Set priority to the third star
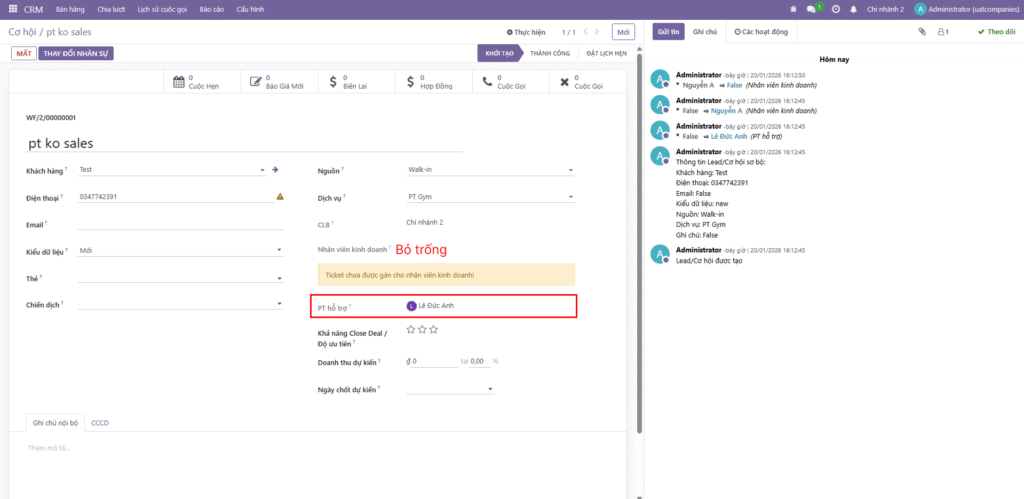1024x499 pixels. pos(434,329)
